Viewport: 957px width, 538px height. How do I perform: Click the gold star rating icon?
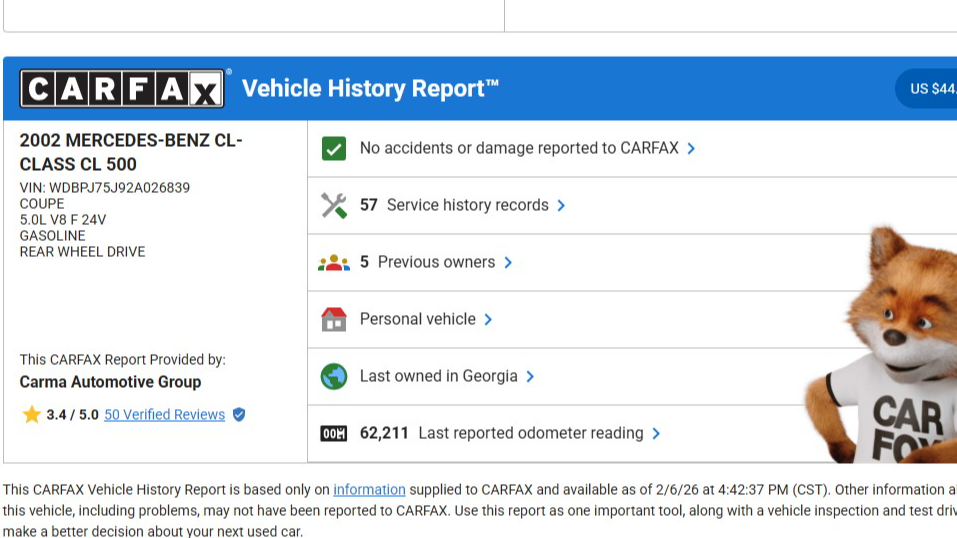(31, 414)
